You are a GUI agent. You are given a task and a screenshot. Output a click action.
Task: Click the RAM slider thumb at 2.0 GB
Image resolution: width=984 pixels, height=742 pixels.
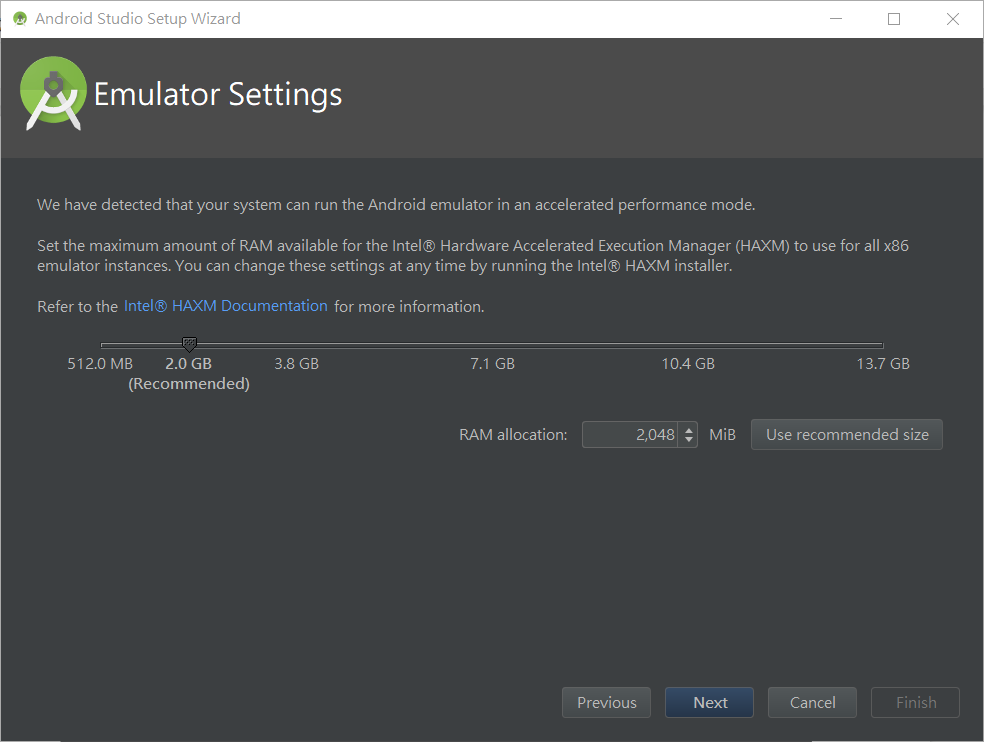pos(189,344)
